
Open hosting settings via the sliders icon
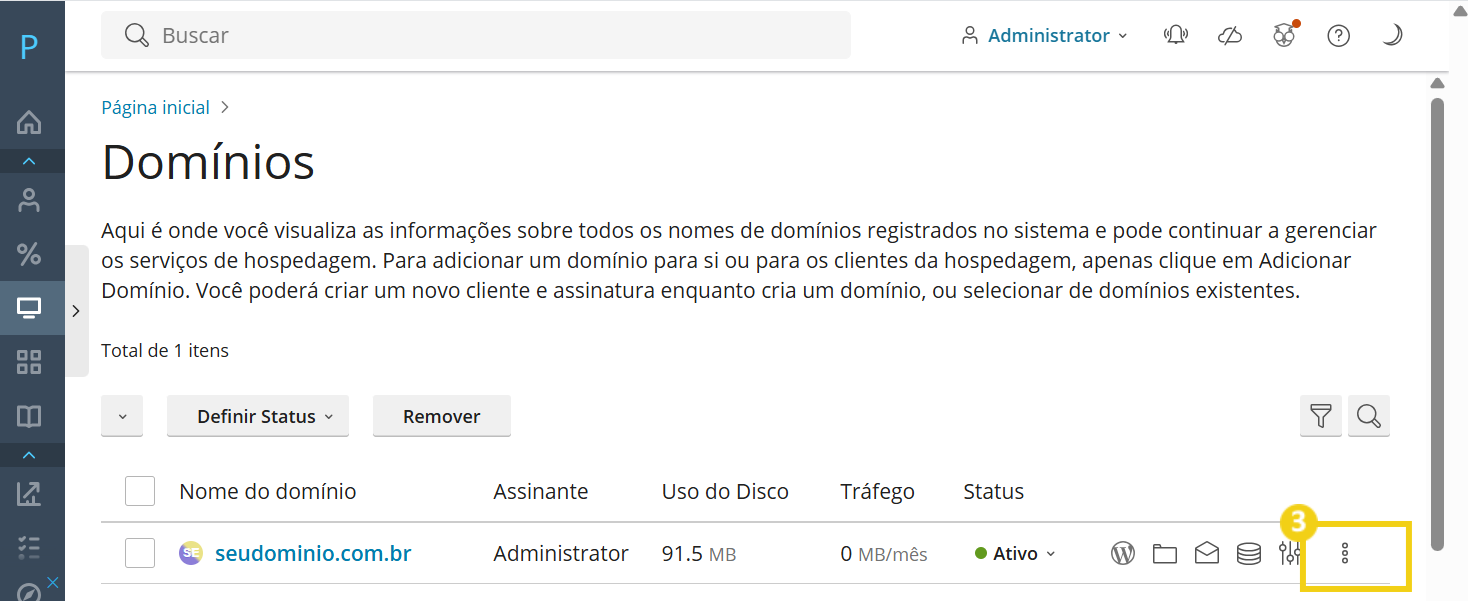[1290, 552]
